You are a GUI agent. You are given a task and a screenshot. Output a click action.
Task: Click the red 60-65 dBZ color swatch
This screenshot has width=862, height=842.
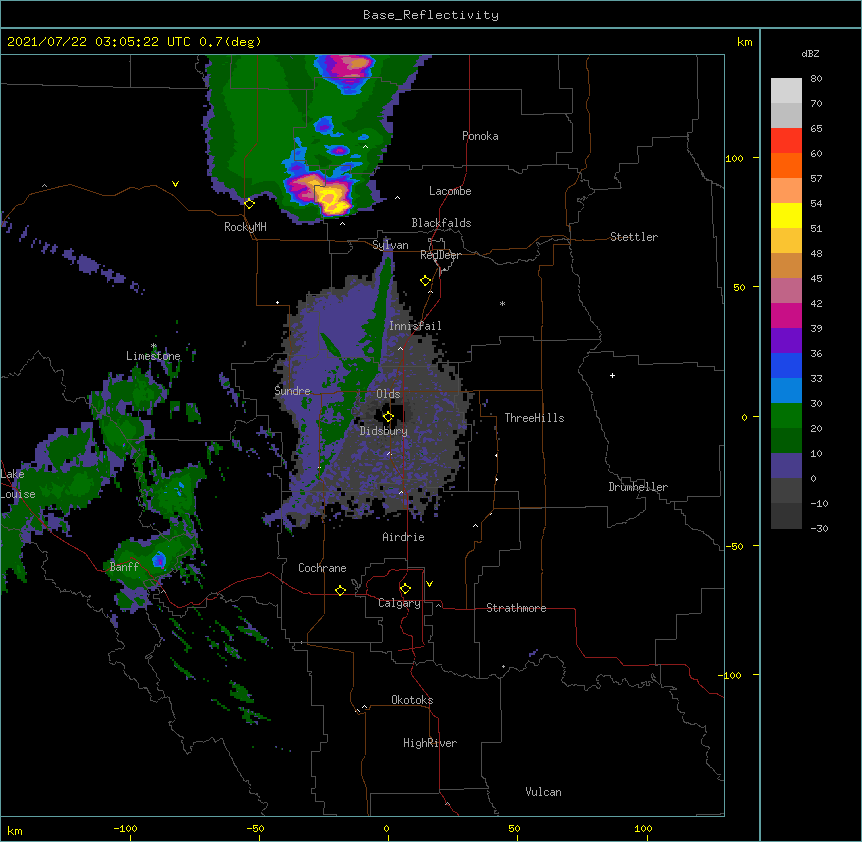pos(786,141)
